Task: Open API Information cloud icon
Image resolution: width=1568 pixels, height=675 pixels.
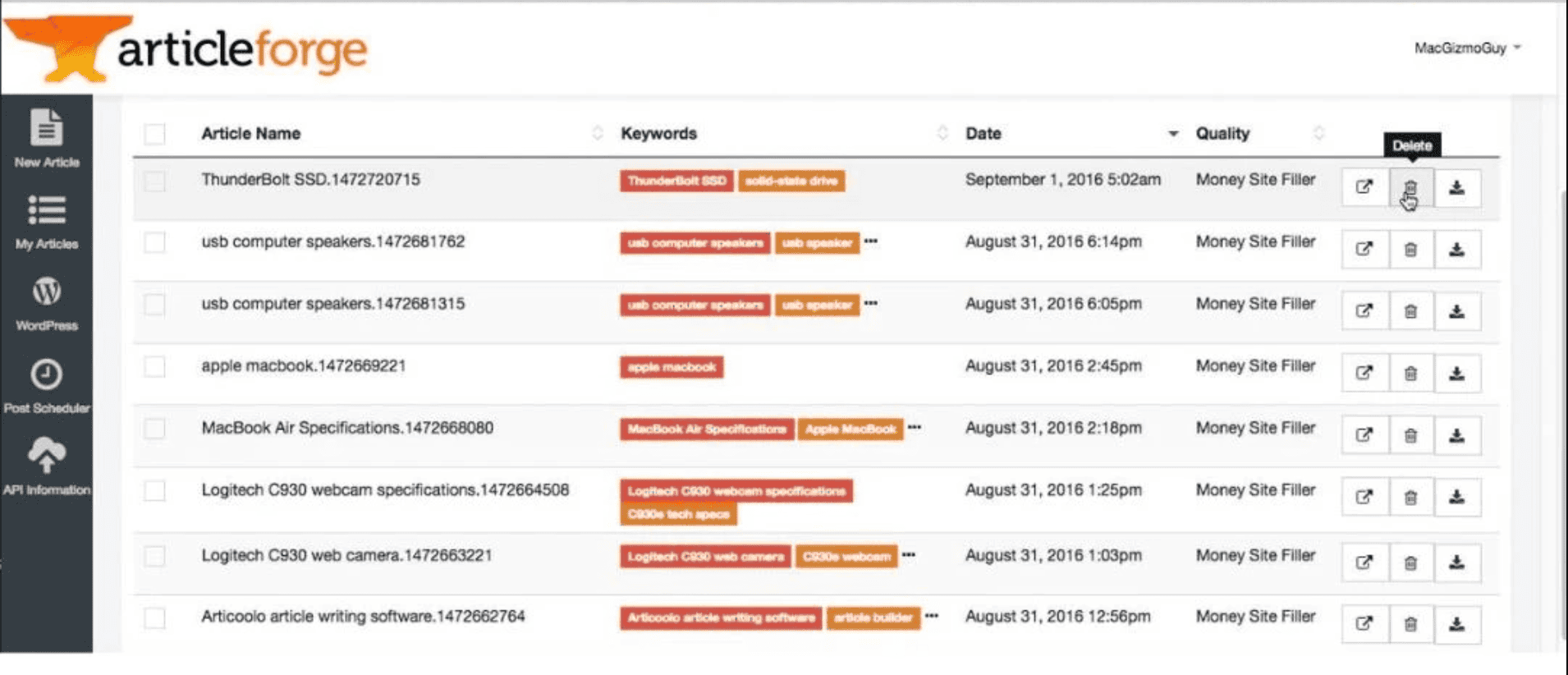Action: coord(46,465)
